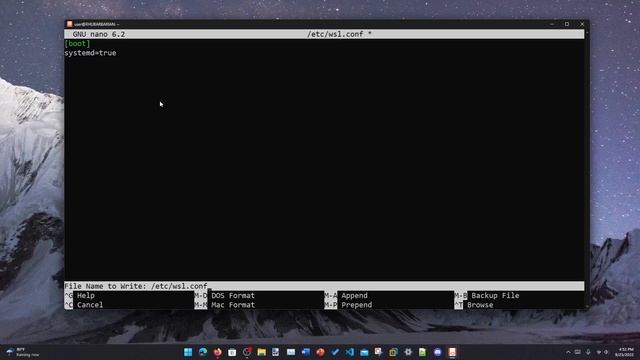640x360 pixels.
Task: Open network and volume quick settings
Action: [x=602, y=352]
